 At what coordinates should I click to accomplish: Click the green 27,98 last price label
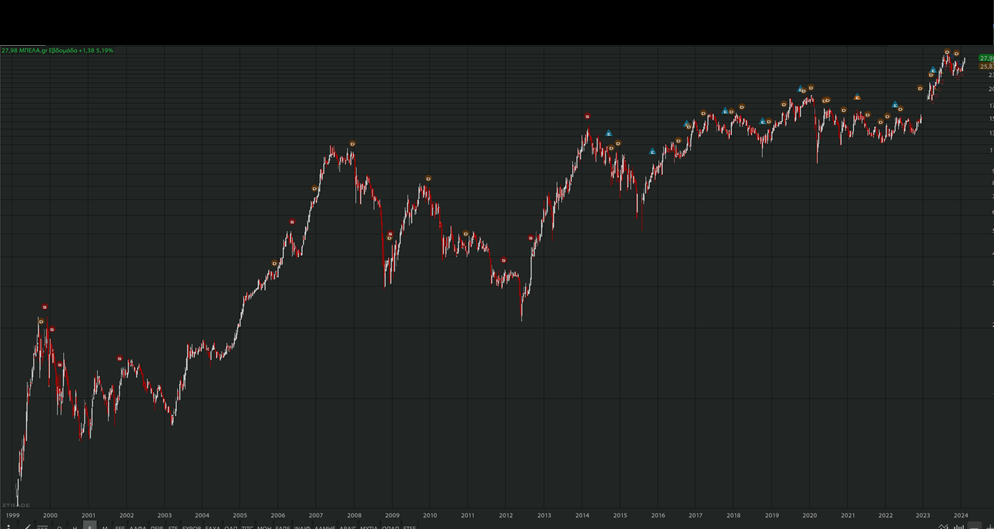click(986, 58)
